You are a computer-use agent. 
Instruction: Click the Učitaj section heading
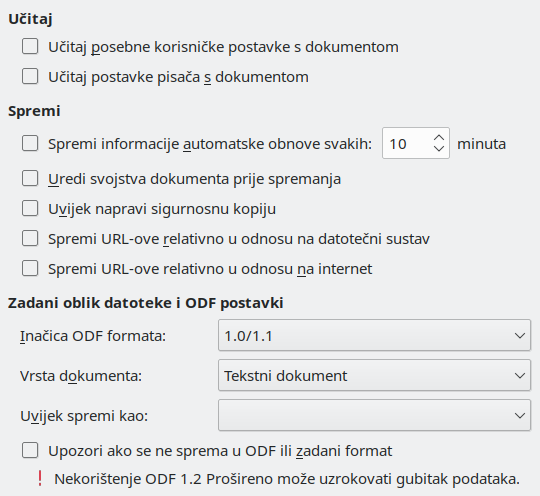(30, 19)
